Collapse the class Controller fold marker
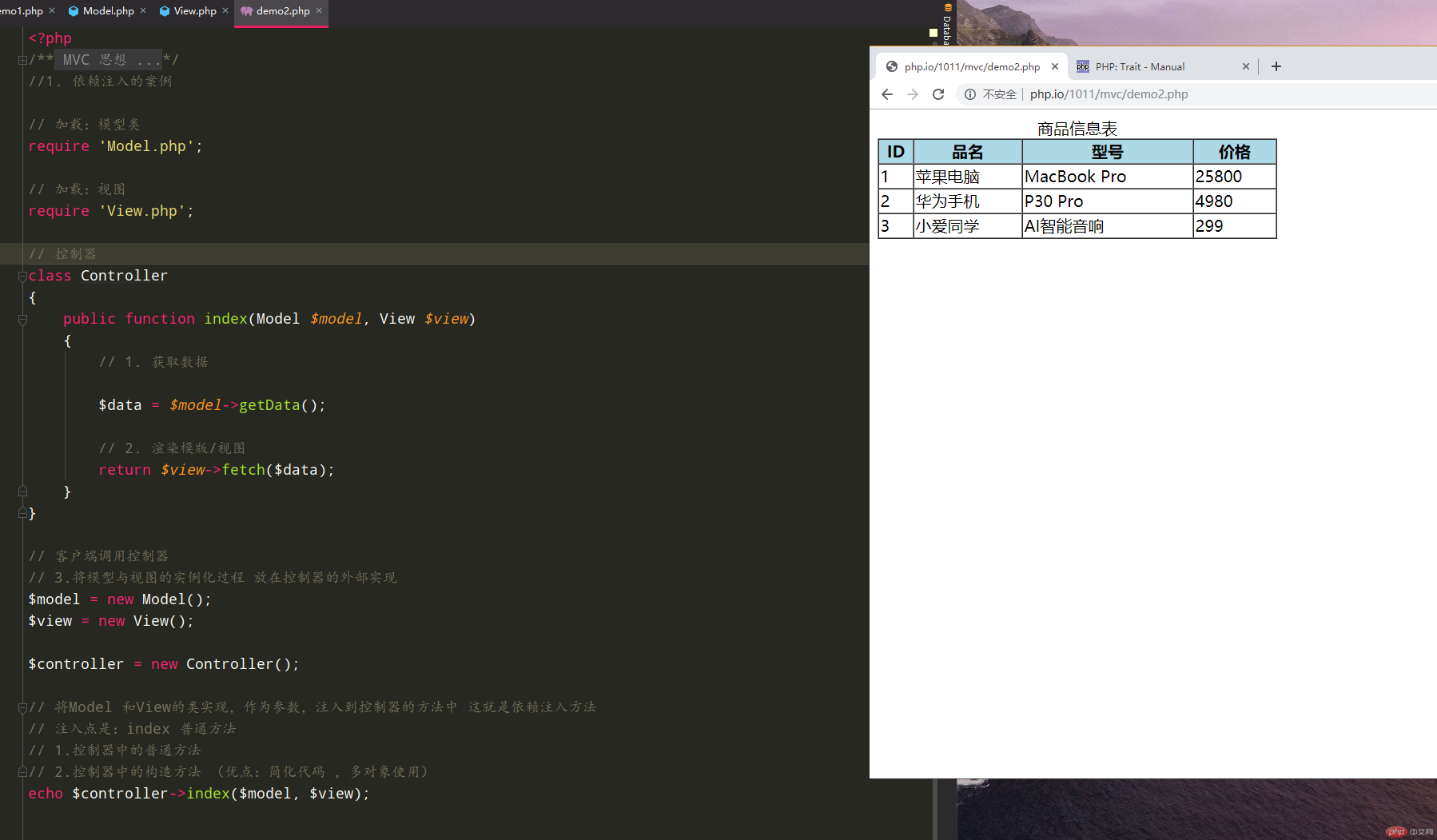Image resolution: width=1437 pixels, height=840 pixels. point(22,276)
